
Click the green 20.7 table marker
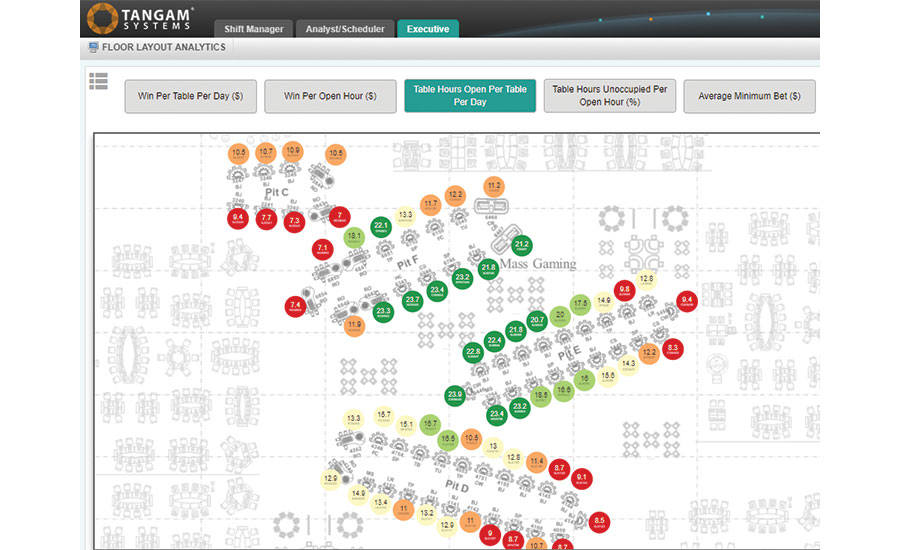coord(537,322)
